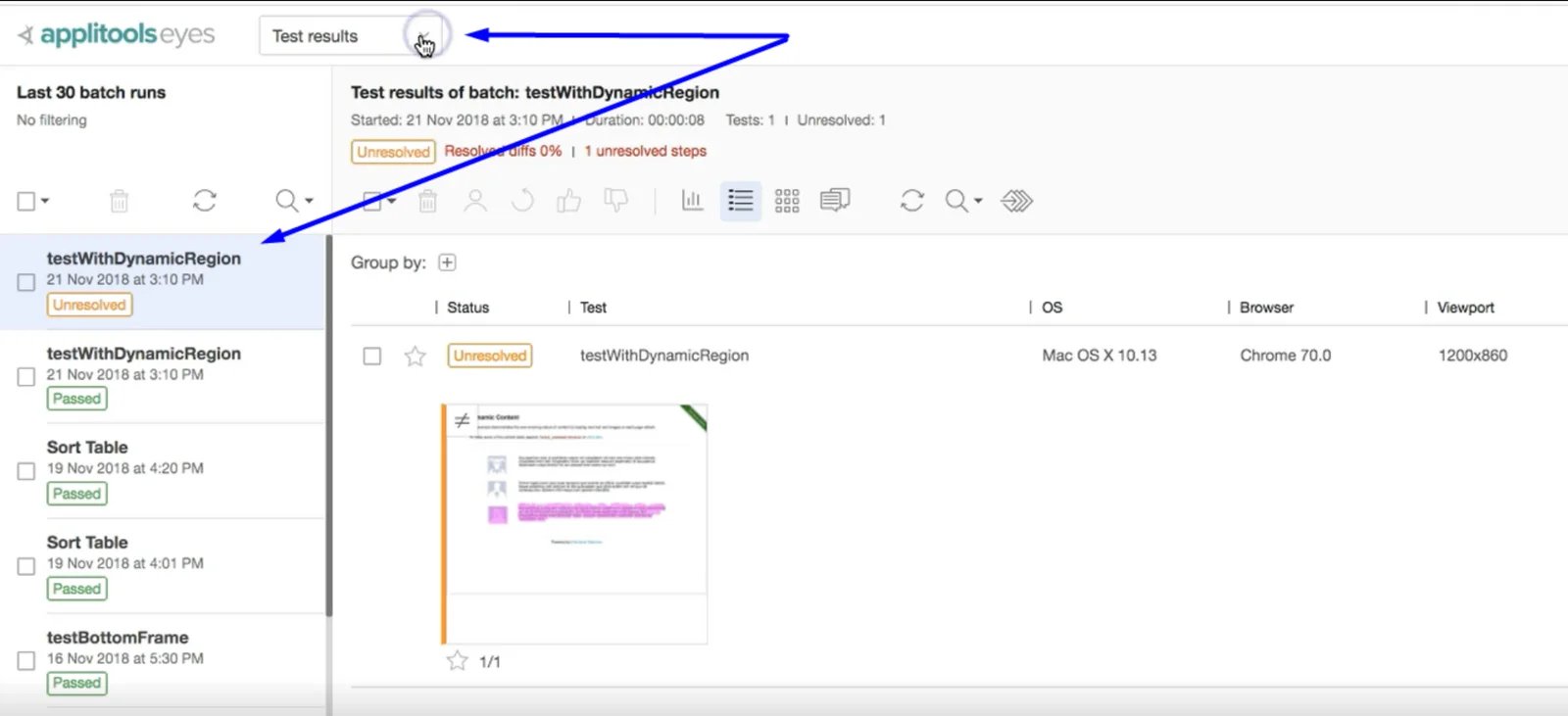
Task: Click the 1 unresolved steps link
Action: point(646,151)
